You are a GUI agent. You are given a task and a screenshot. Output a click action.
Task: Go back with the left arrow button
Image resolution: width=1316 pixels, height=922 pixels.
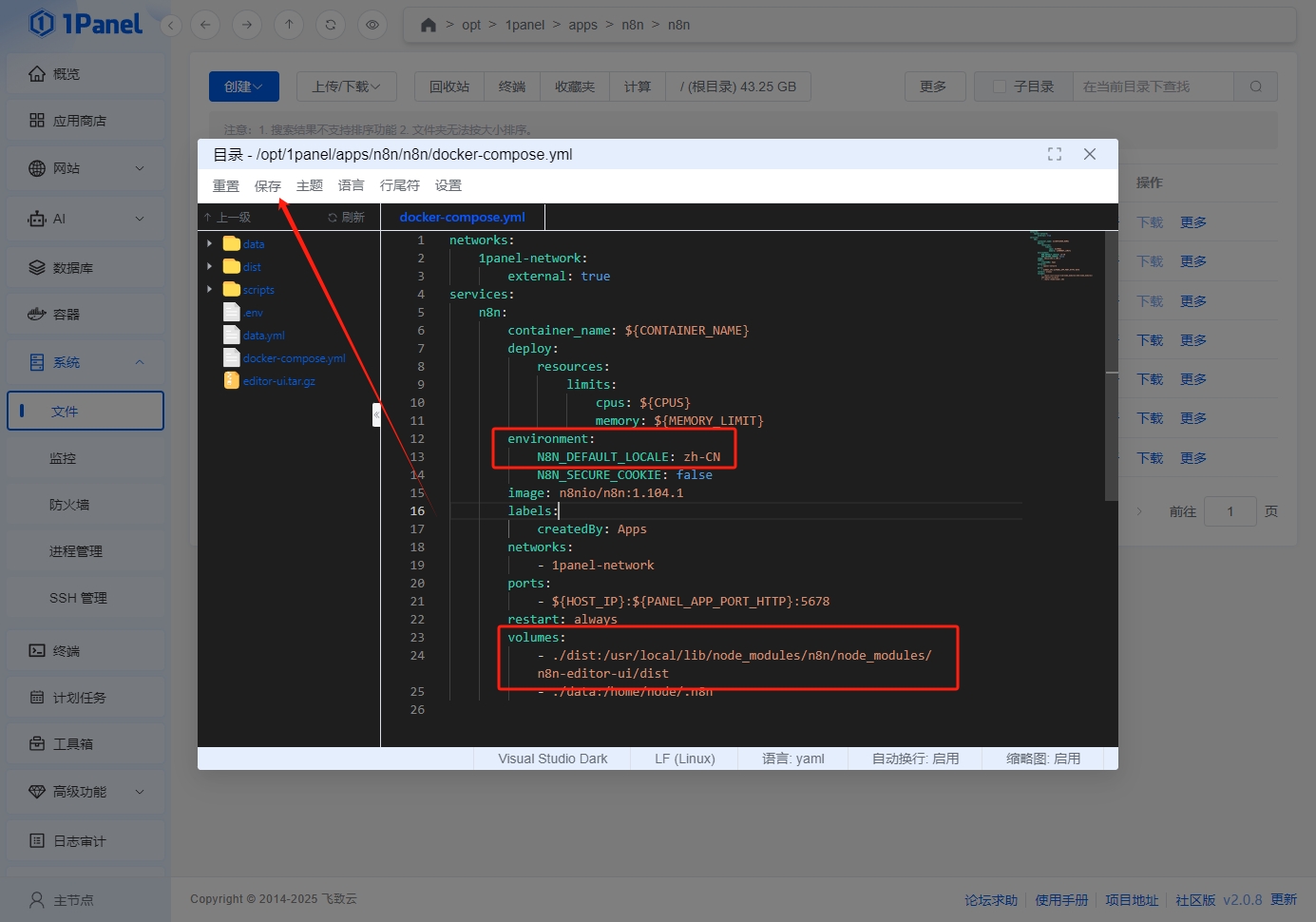click(x=205, y=25)
